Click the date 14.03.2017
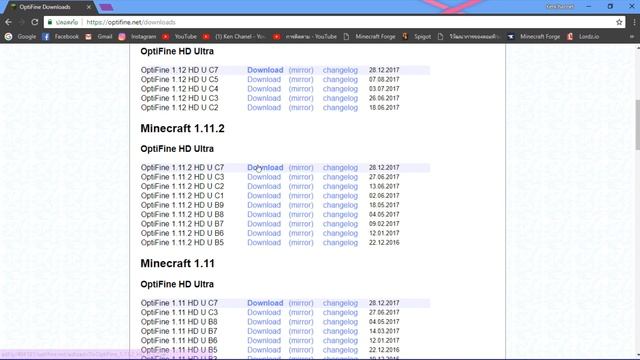This screenshot has width=640, height=360. (384, 331)
